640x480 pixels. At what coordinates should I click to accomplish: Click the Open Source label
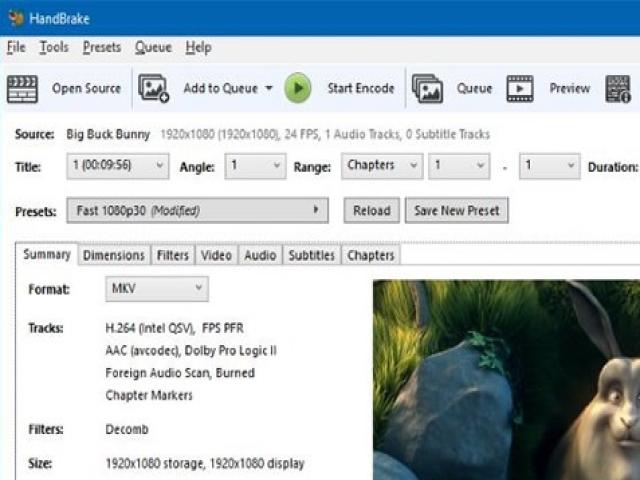(87, 89)
